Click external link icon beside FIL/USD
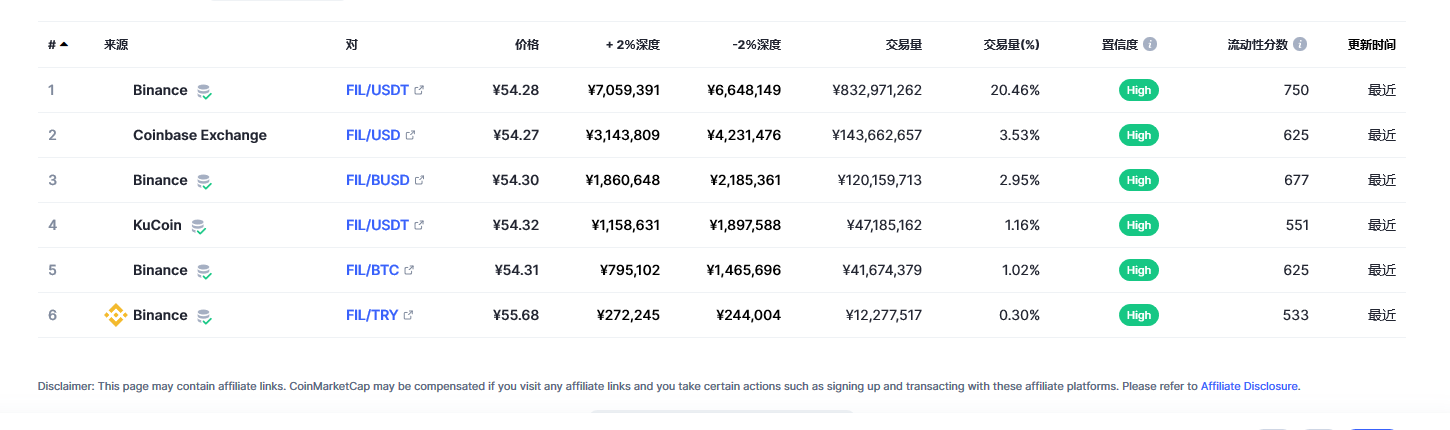The width and height of the screenshot is (1450, 430). coord(410,135)
